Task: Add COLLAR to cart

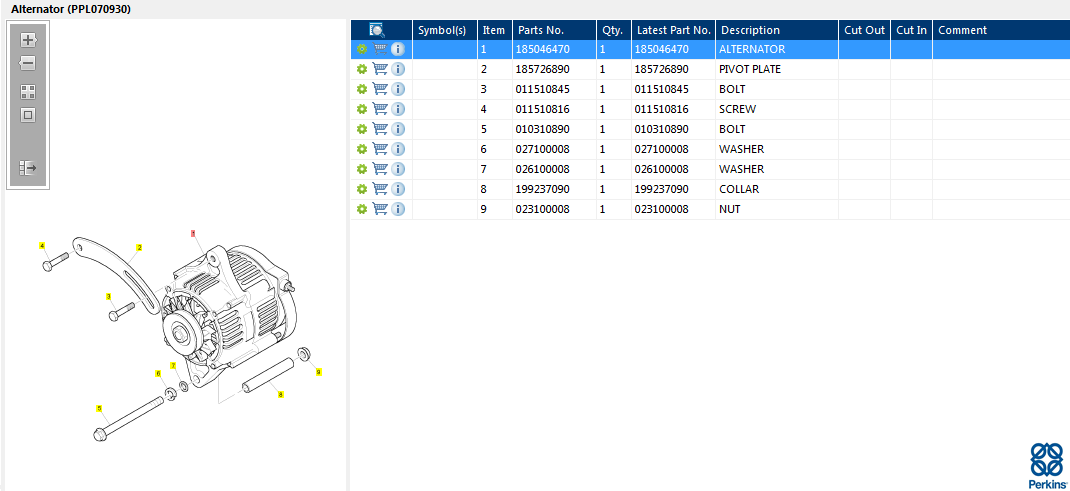Action: click(380, 189)
